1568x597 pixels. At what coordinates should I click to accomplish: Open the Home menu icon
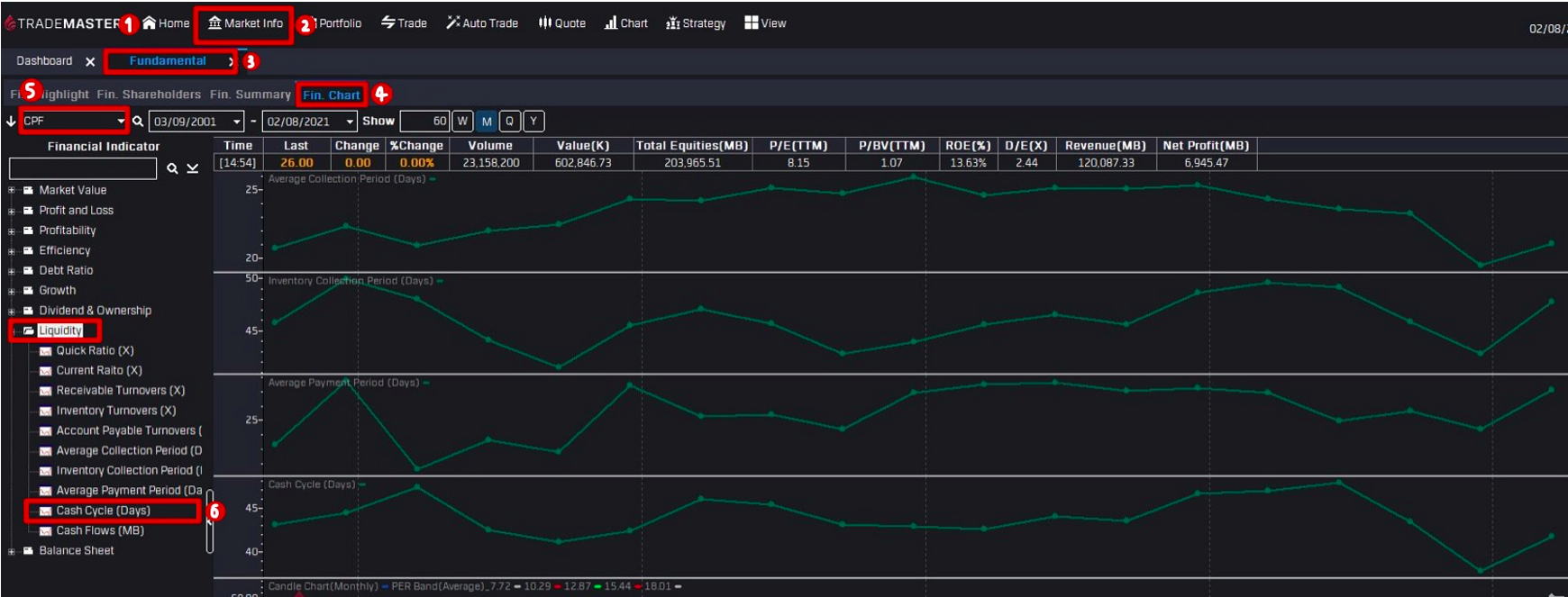coord(150,23)
